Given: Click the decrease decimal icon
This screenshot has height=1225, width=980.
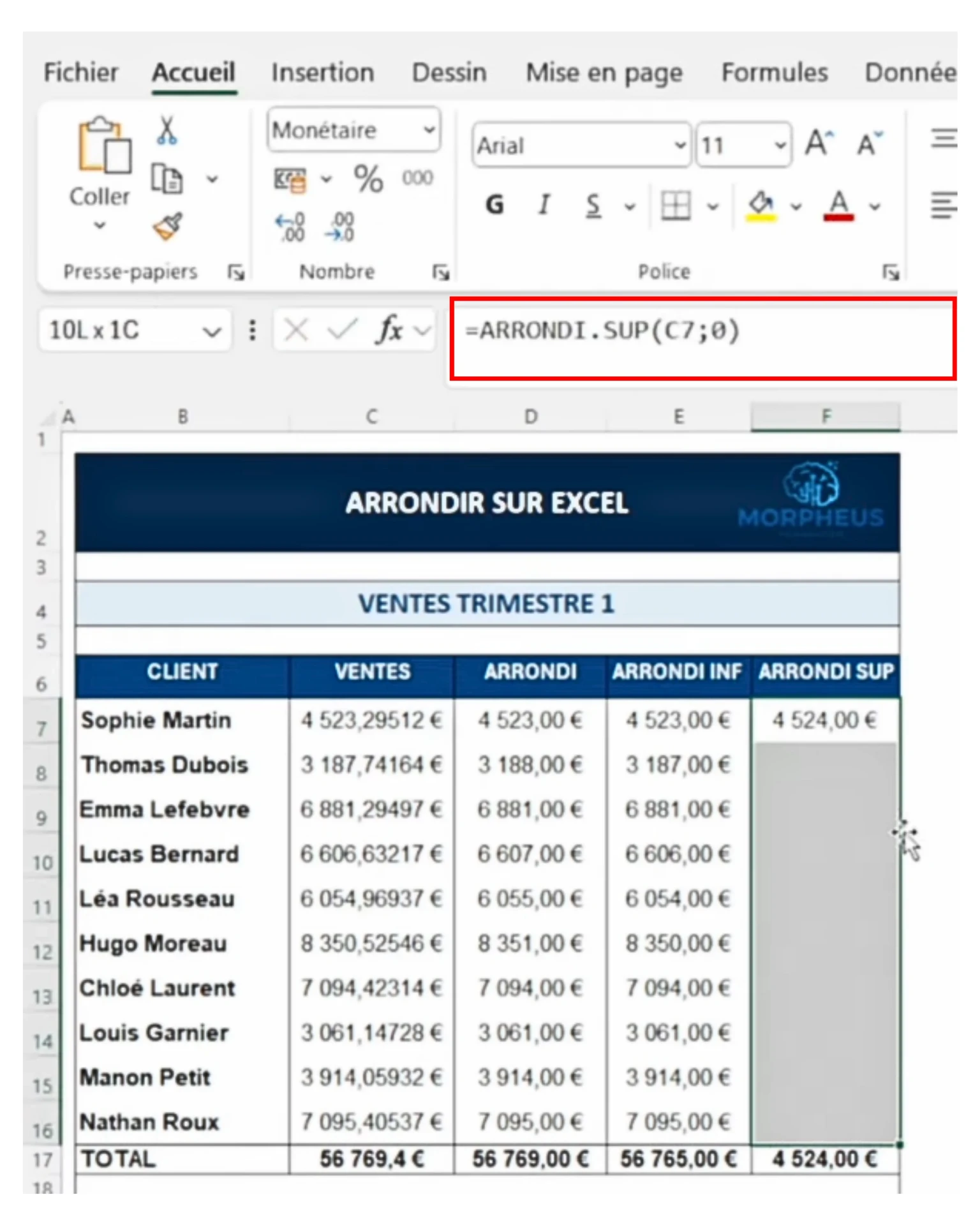Looking at the screenshot, I should 339,228.
